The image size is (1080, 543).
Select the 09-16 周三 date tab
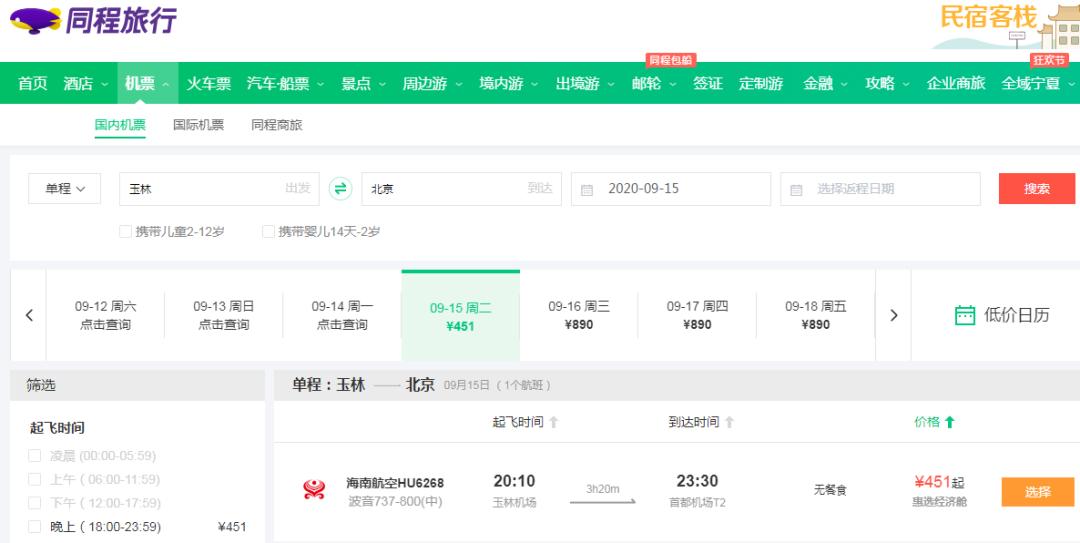578,315
